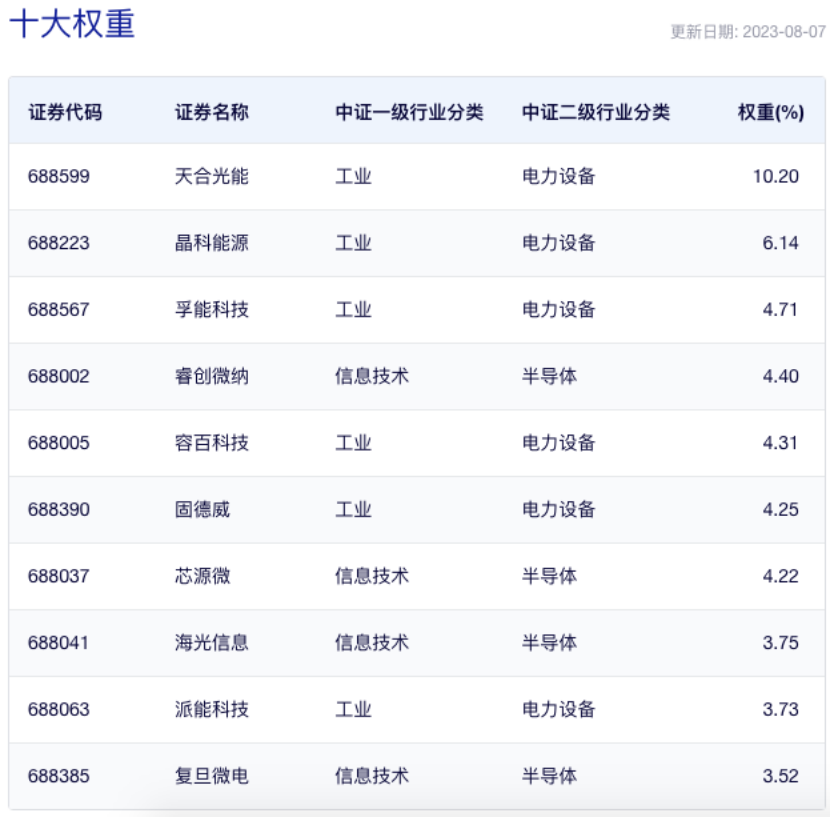Select stock name 固德威

[x=203, y=510]
